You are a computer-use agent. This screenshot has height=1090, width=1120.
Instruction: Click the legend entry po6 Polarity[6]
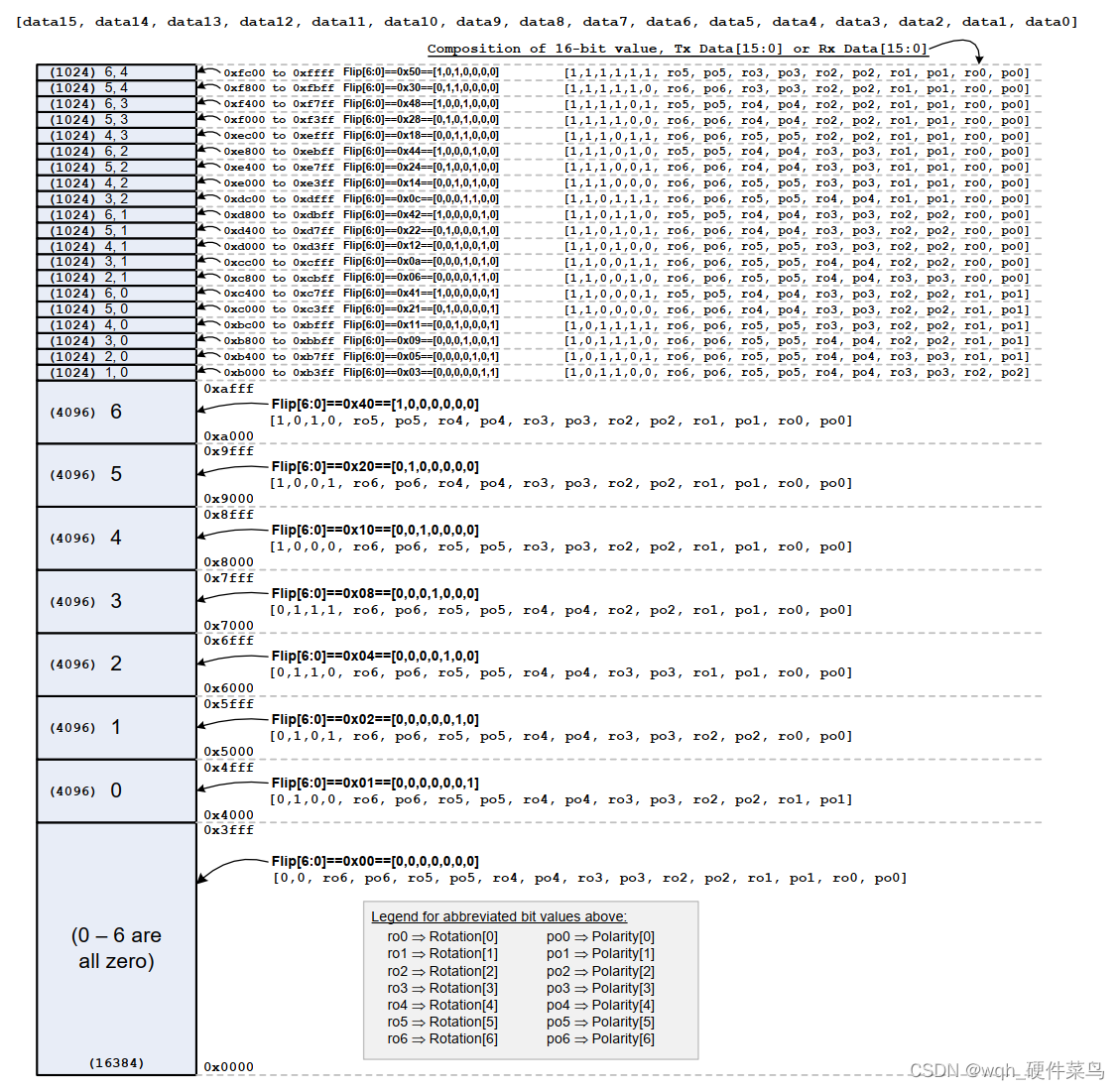point(599,1038)
